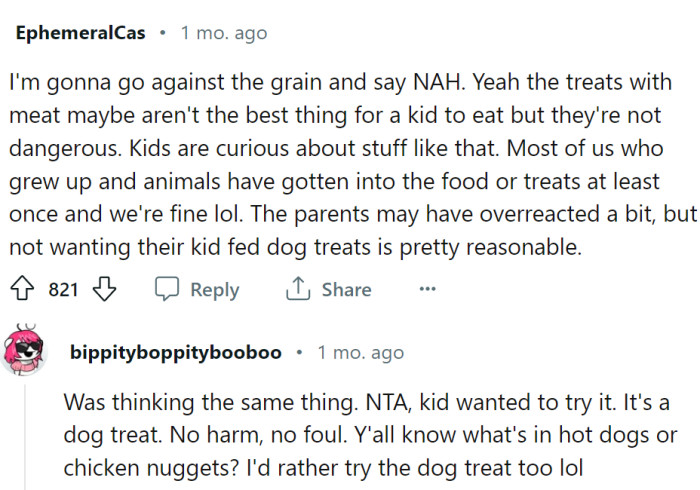Image resolution: width=700 pixels, height=490 pixels.
Task: Click the timestamp beside EphemeralCas
Action: (x=223, y=33)
